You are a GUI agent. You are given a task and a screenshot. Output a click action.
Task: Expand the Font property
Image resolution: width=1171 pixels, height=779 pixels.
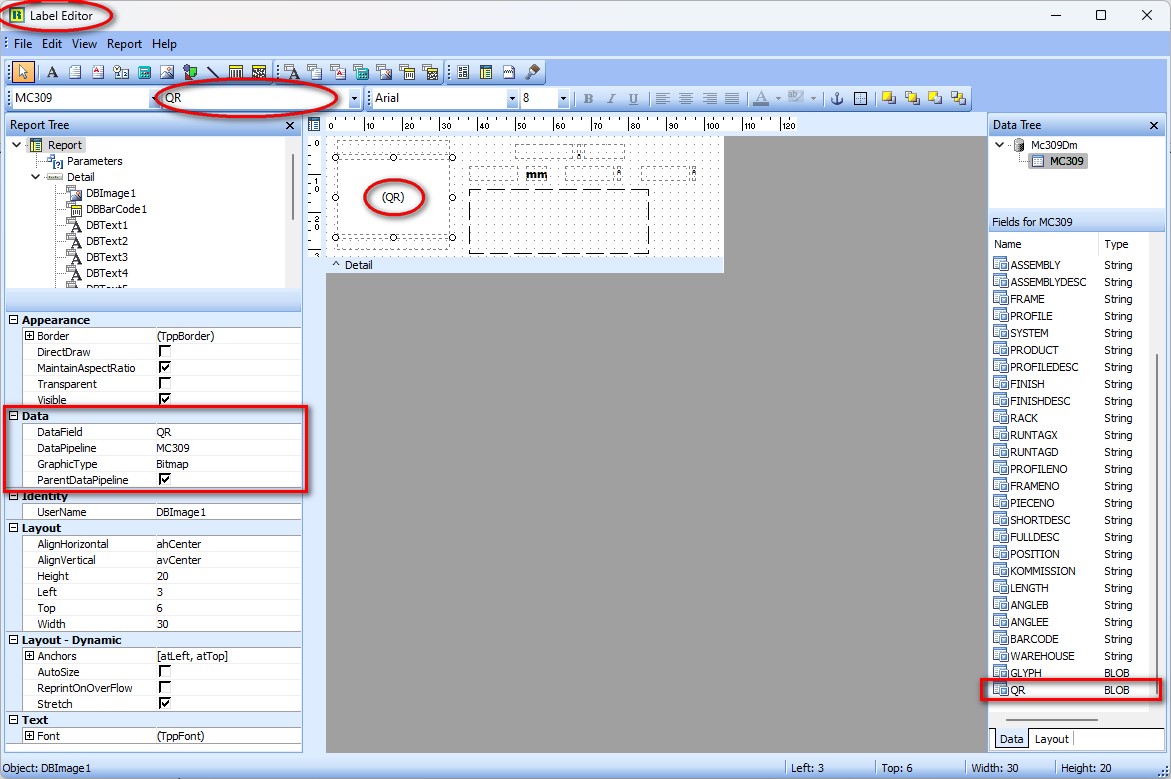pos(29,735)
